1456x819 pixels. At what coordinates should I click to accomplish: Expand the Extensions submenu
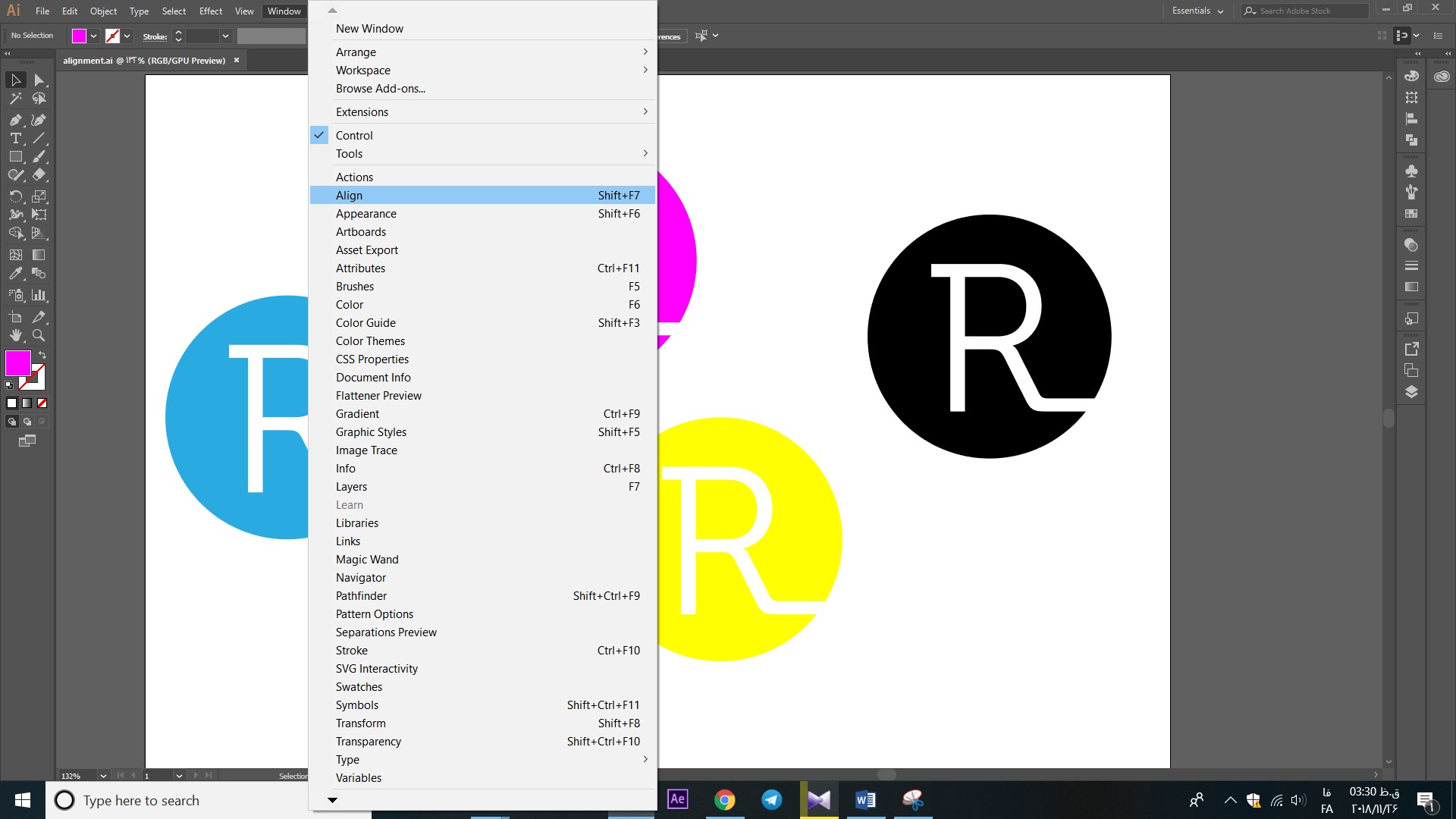pos(482,112)
